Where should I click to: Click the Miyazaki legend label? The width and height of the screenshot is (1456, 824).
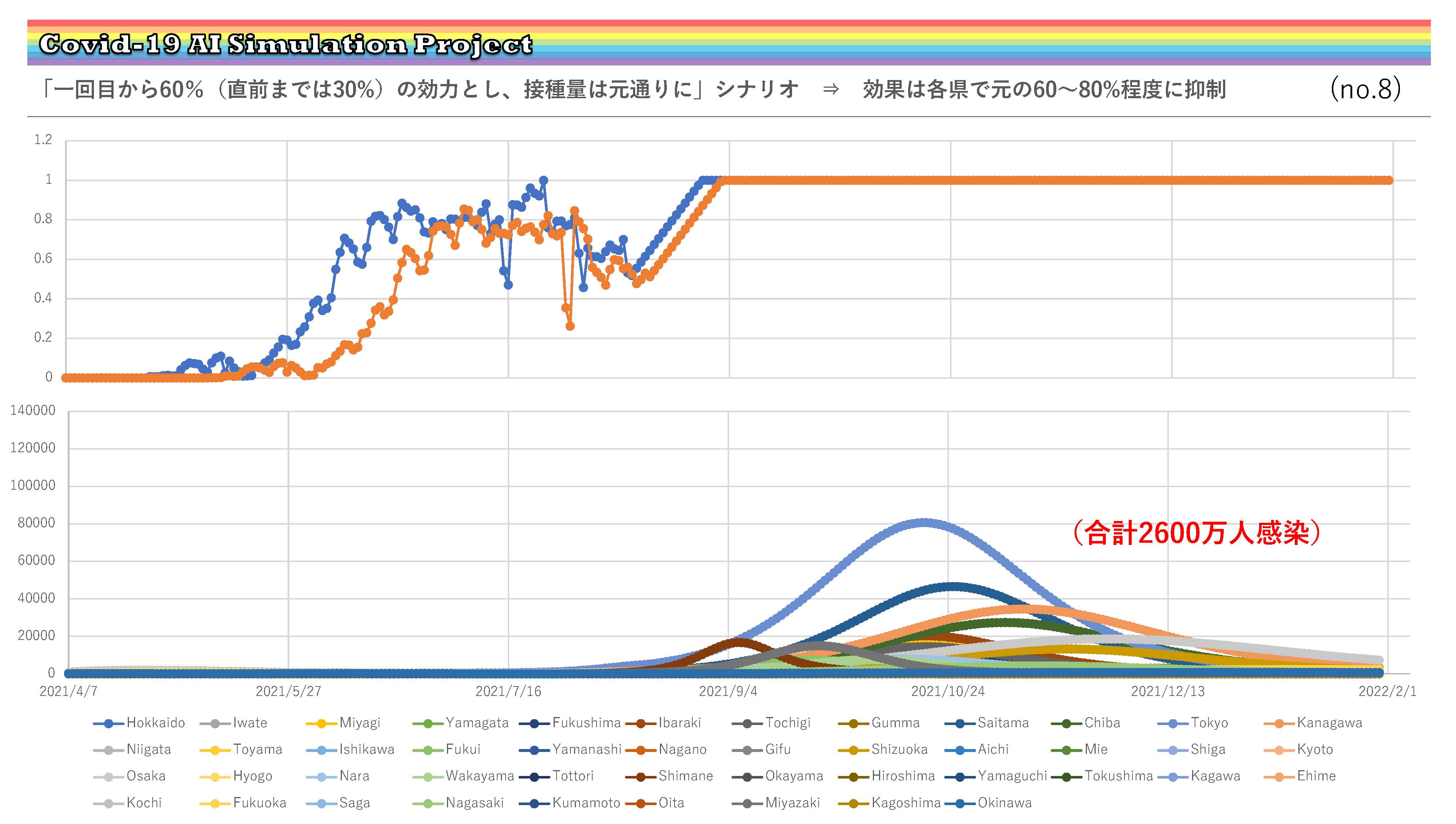(792, 803)
